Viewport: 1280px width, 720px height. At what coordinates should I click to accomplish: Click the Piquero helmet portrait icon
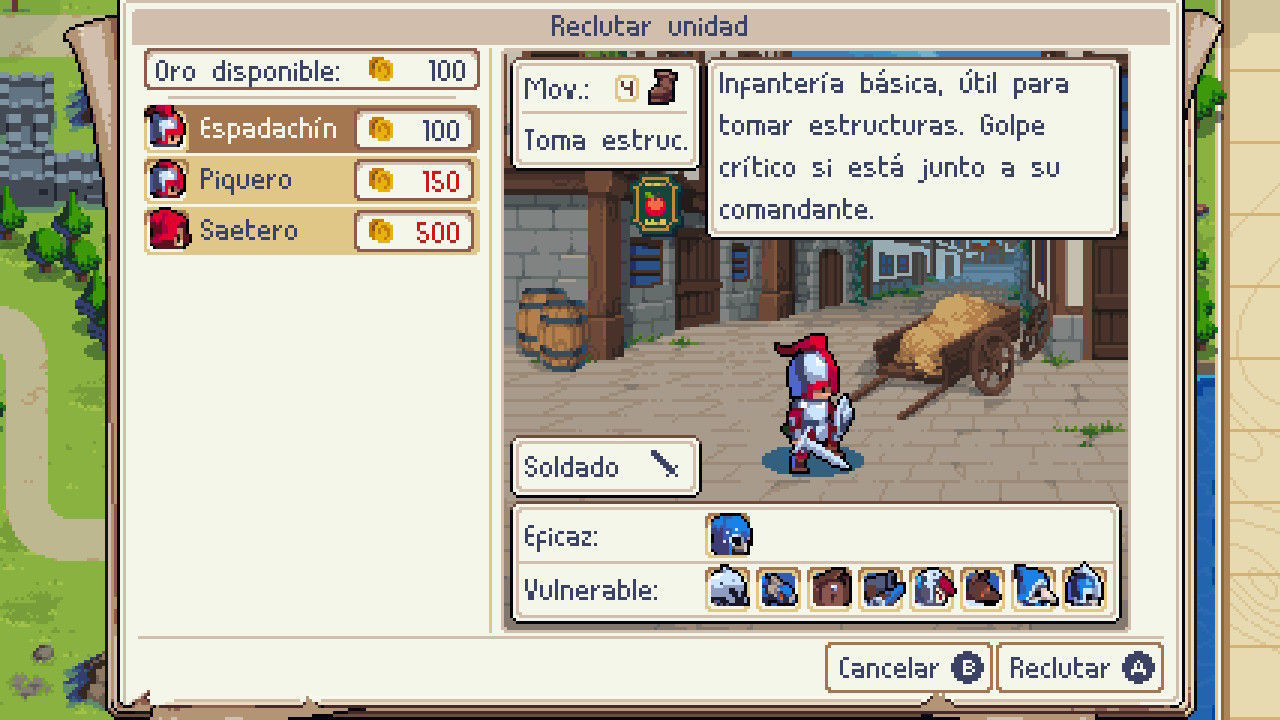[x=167, y=181]
